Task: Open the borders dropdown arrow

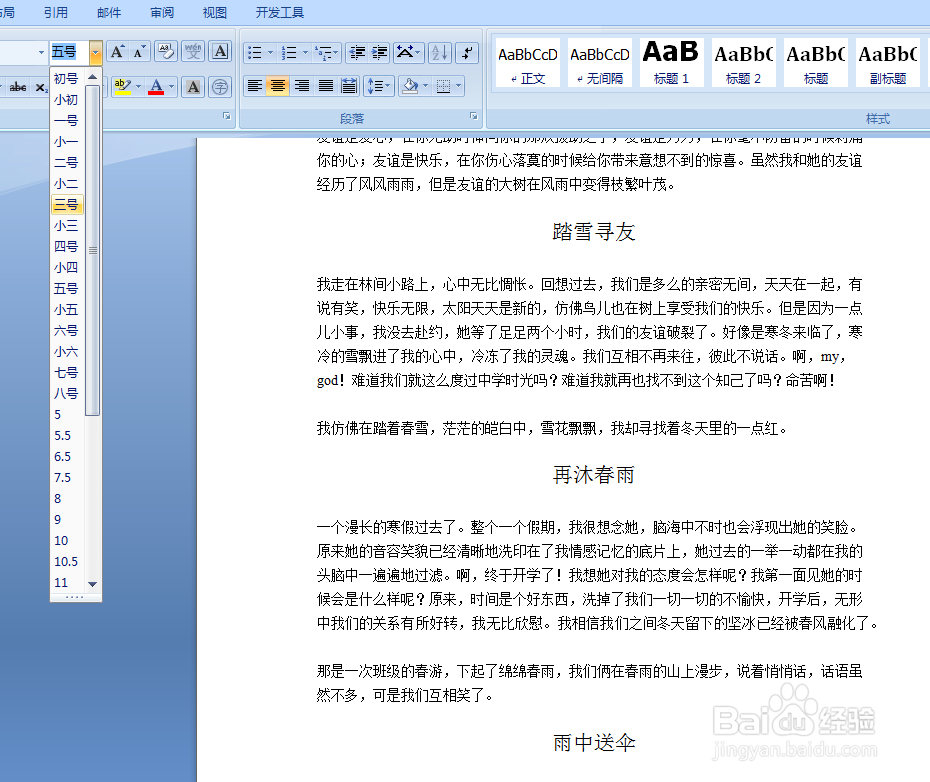Action: pyautogui.click(x=458, y=87)
